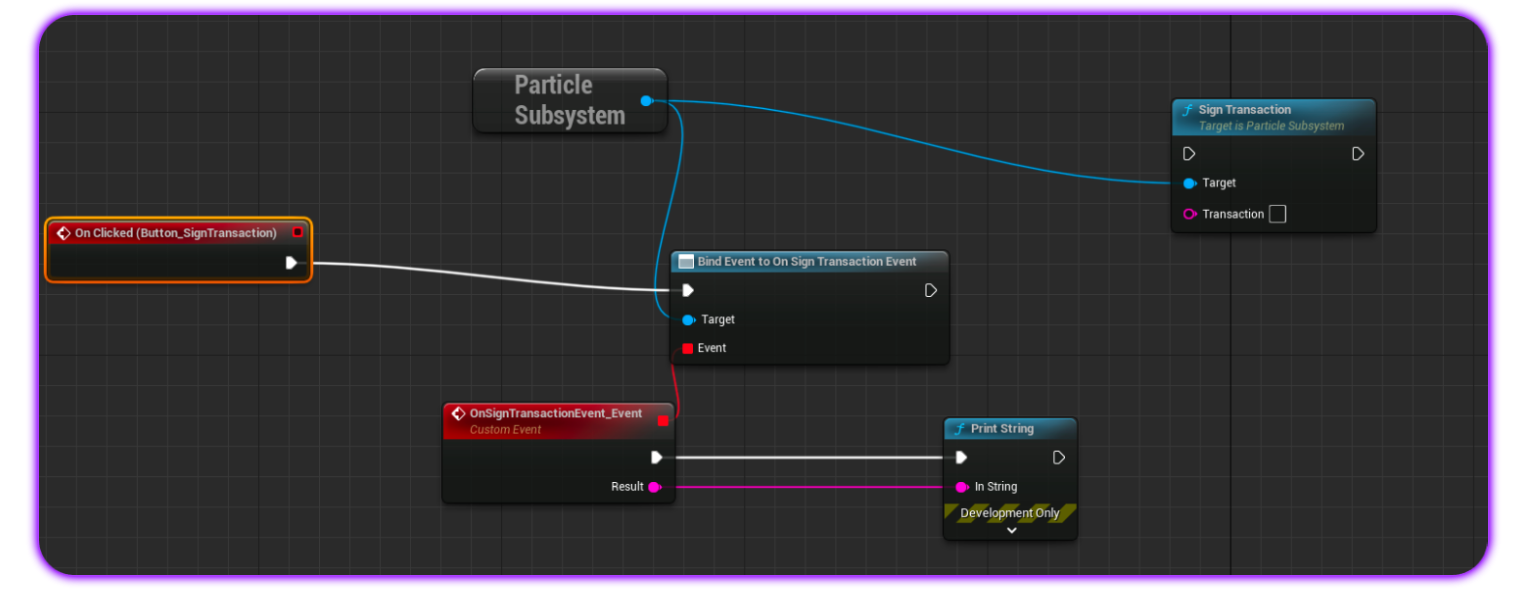Click Bind Event node's execution output pin
The image size is (1526, 590).
(930, 290)
